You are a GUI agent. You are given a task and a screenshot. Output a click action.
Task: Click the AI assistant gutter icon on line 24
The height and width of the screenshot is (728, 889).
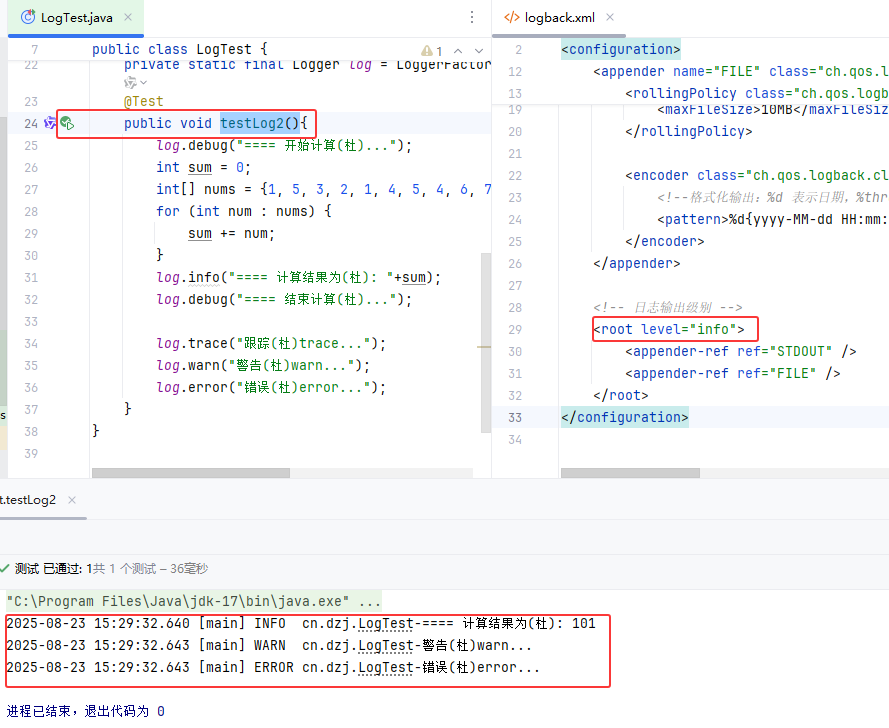pos(50,123)
